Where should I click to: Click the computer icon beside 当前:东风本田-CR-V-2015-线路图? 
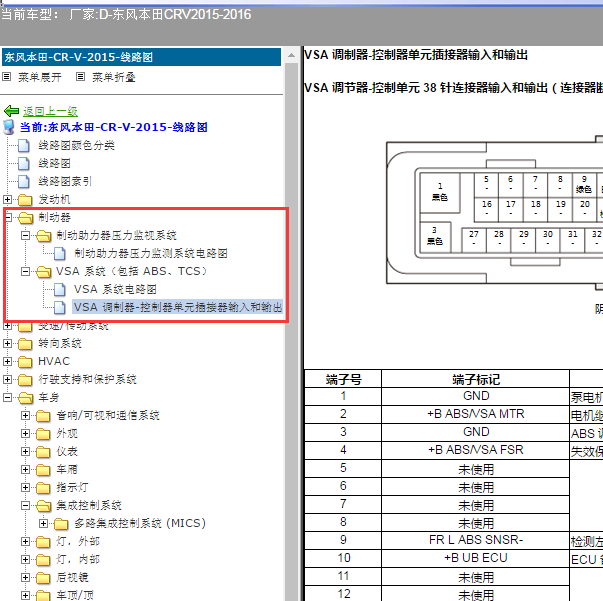pos(9,127)
